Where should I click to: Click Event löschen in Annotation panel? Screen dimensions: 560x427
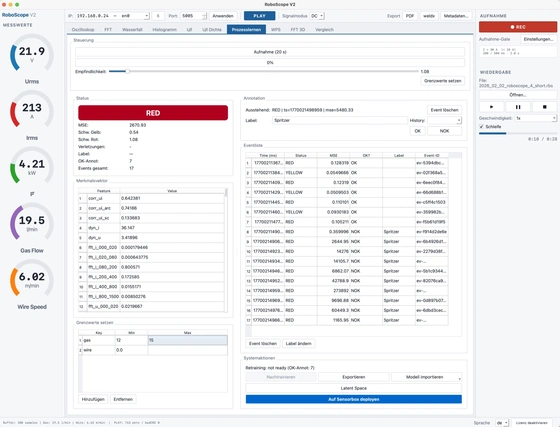[x=444, y=110]
